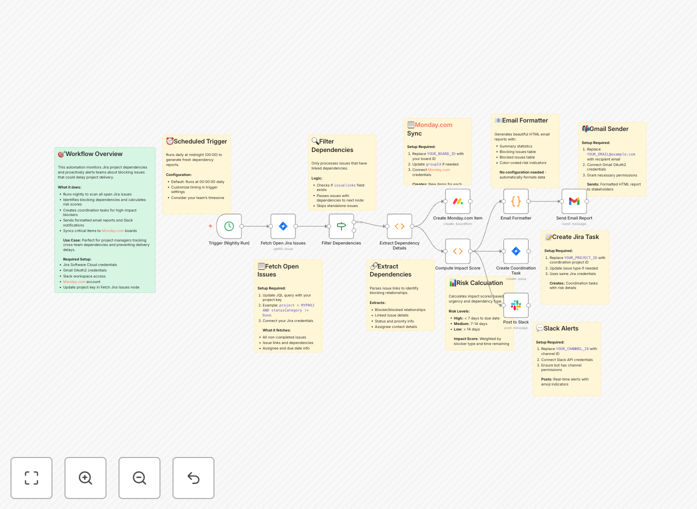Open the Workflow Overview sticky note

(x=105, y=220)
